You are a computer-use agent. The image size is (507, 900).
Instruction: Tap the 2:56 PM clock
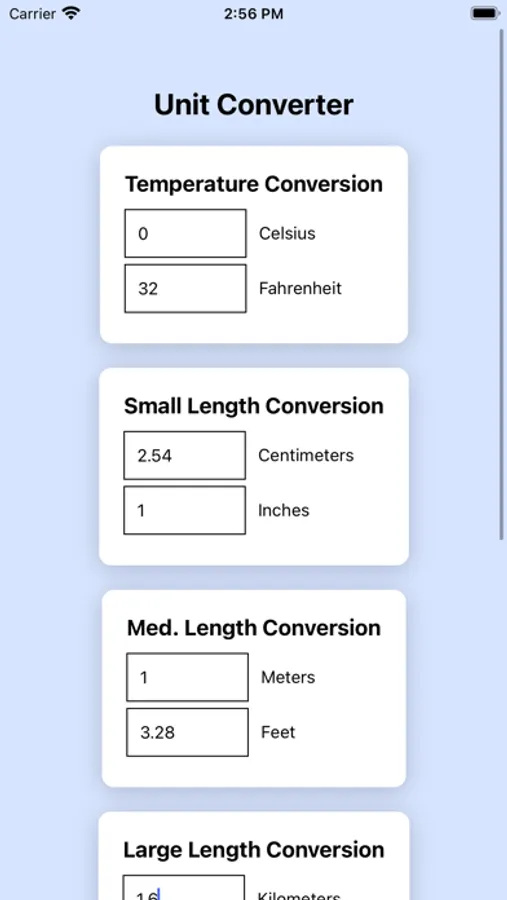(x=253, y=14)
